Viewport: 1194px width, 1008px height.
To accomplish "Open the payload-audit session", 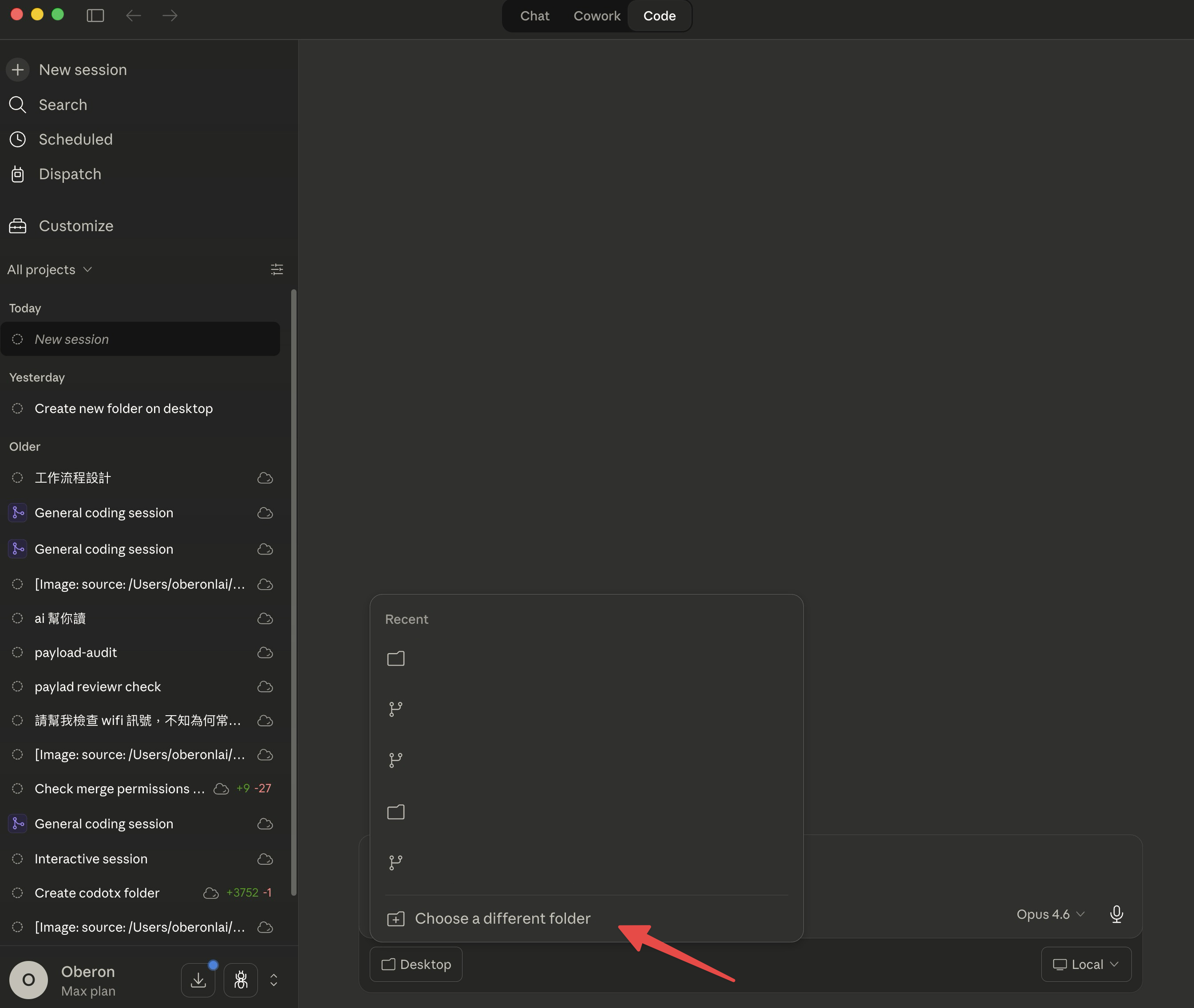I will (x=75, y=653).
